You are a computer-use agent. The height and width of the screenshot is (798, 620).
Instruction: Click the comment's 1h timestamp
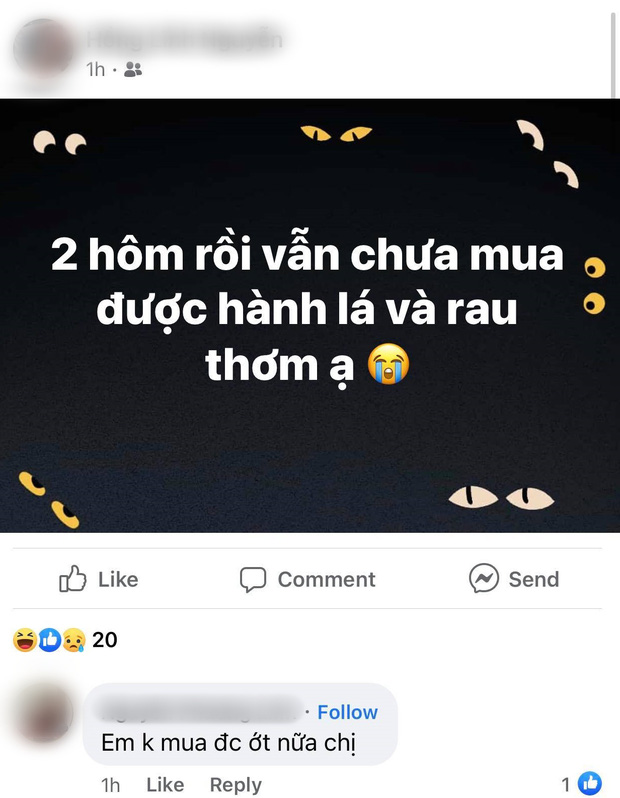(110, 785)
